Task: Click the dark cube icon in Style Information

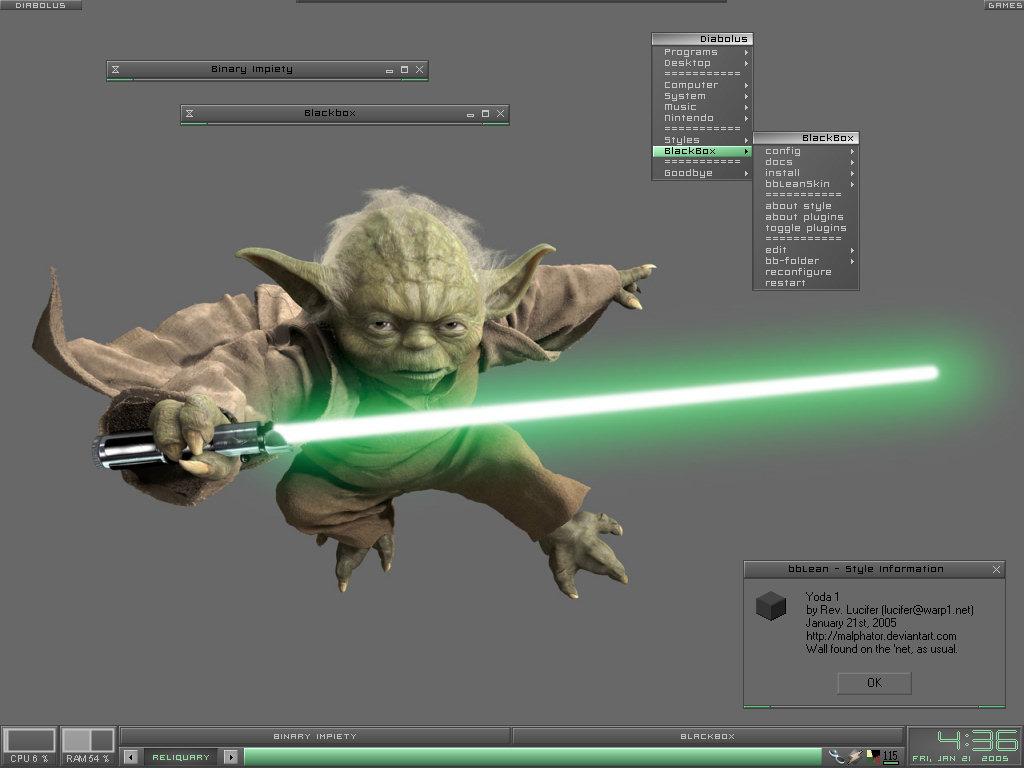Action: 771,605
